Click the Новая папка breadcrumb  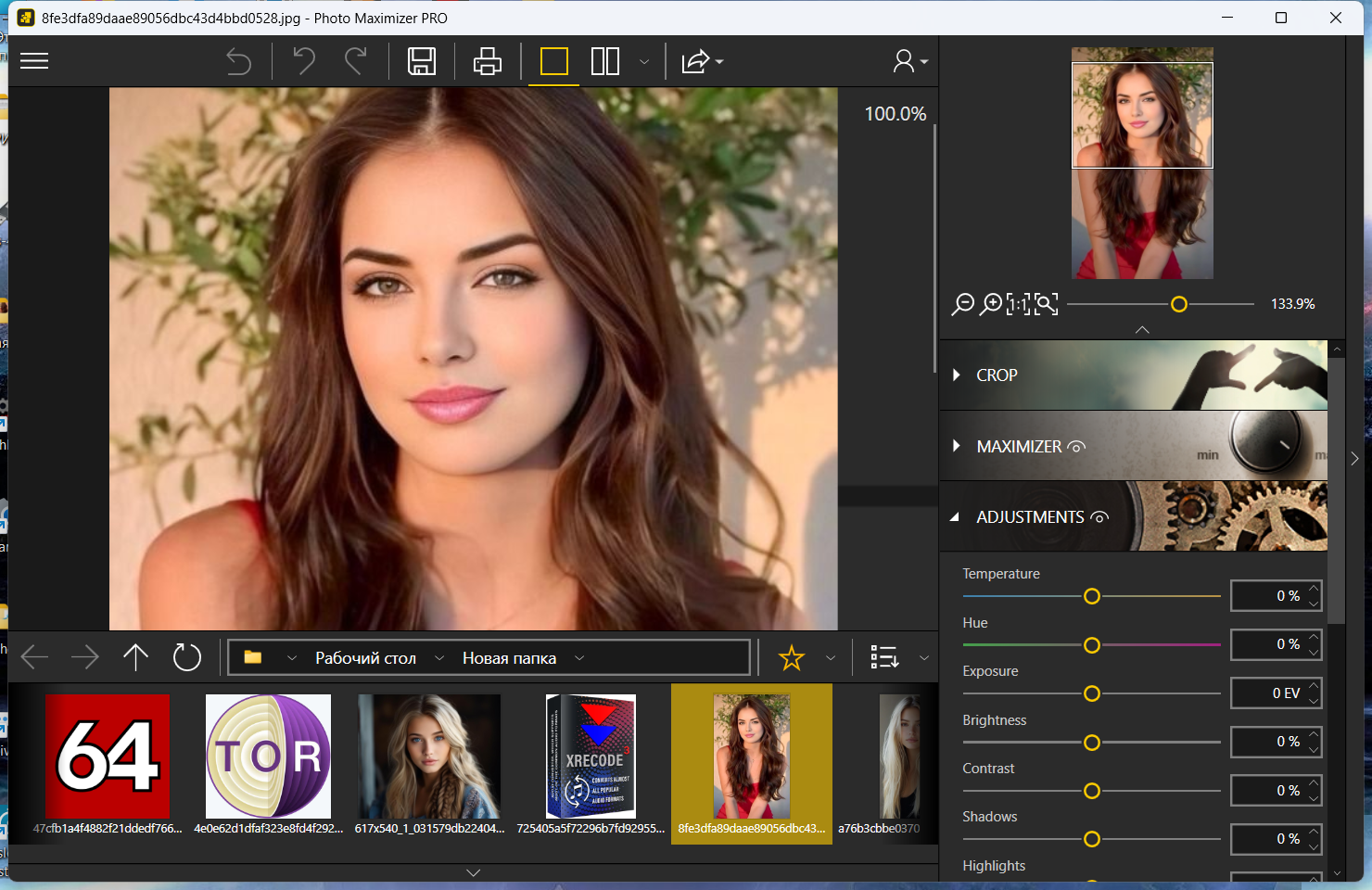[x=509, y=658]
